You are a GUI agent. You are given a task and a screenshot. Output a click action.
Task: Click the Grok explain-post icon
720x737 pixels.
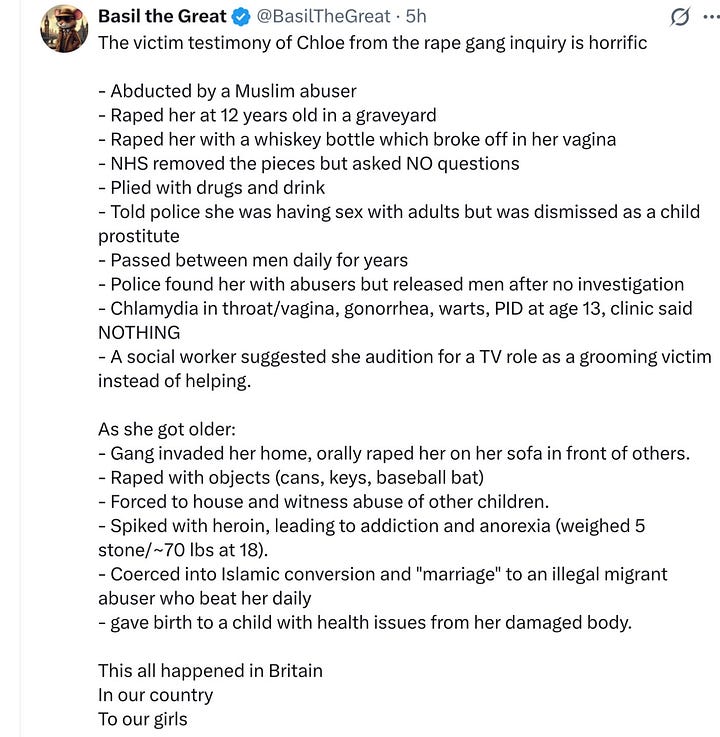(680, 18)
